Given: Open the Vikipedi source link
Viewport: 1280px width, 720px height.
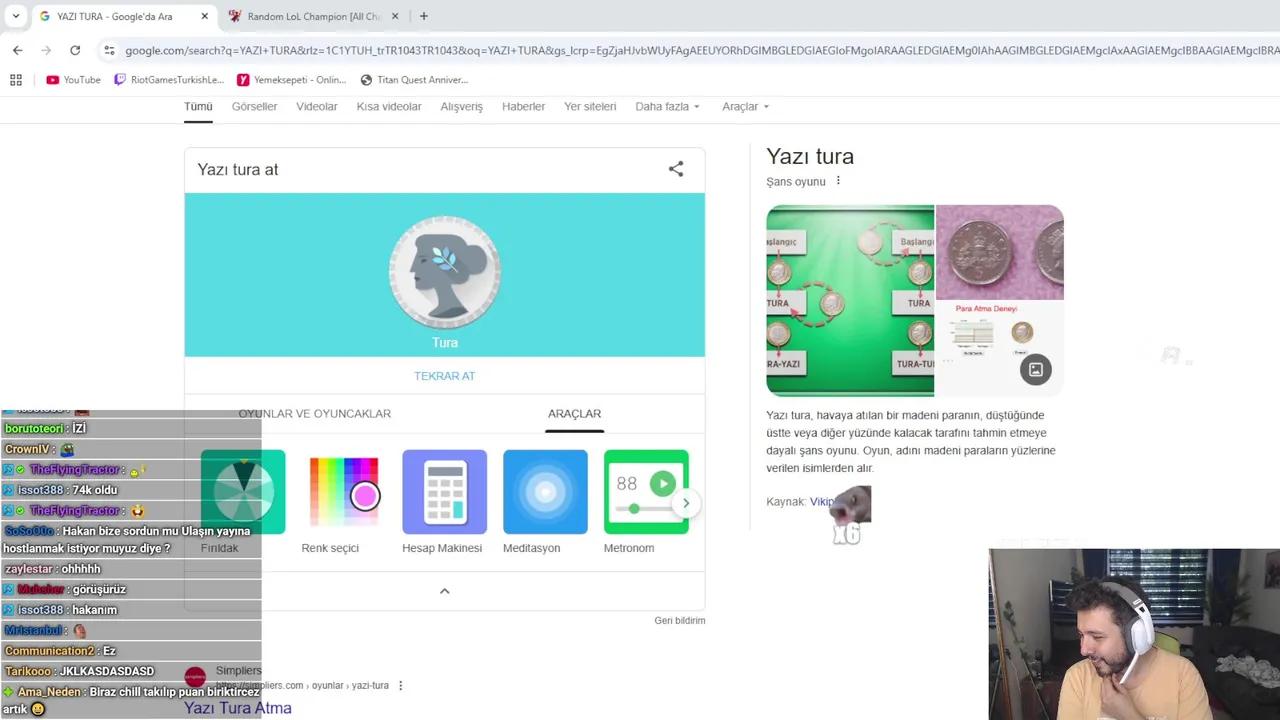Looking at the screenshot, I should click(x=823, y=502).
